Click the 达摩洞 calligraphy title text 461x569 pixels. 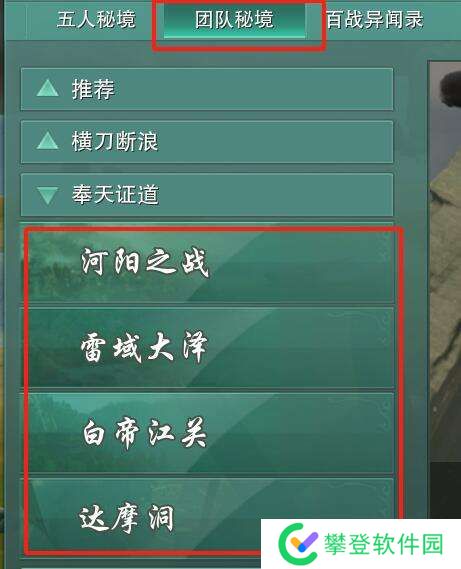pos(126,517)
